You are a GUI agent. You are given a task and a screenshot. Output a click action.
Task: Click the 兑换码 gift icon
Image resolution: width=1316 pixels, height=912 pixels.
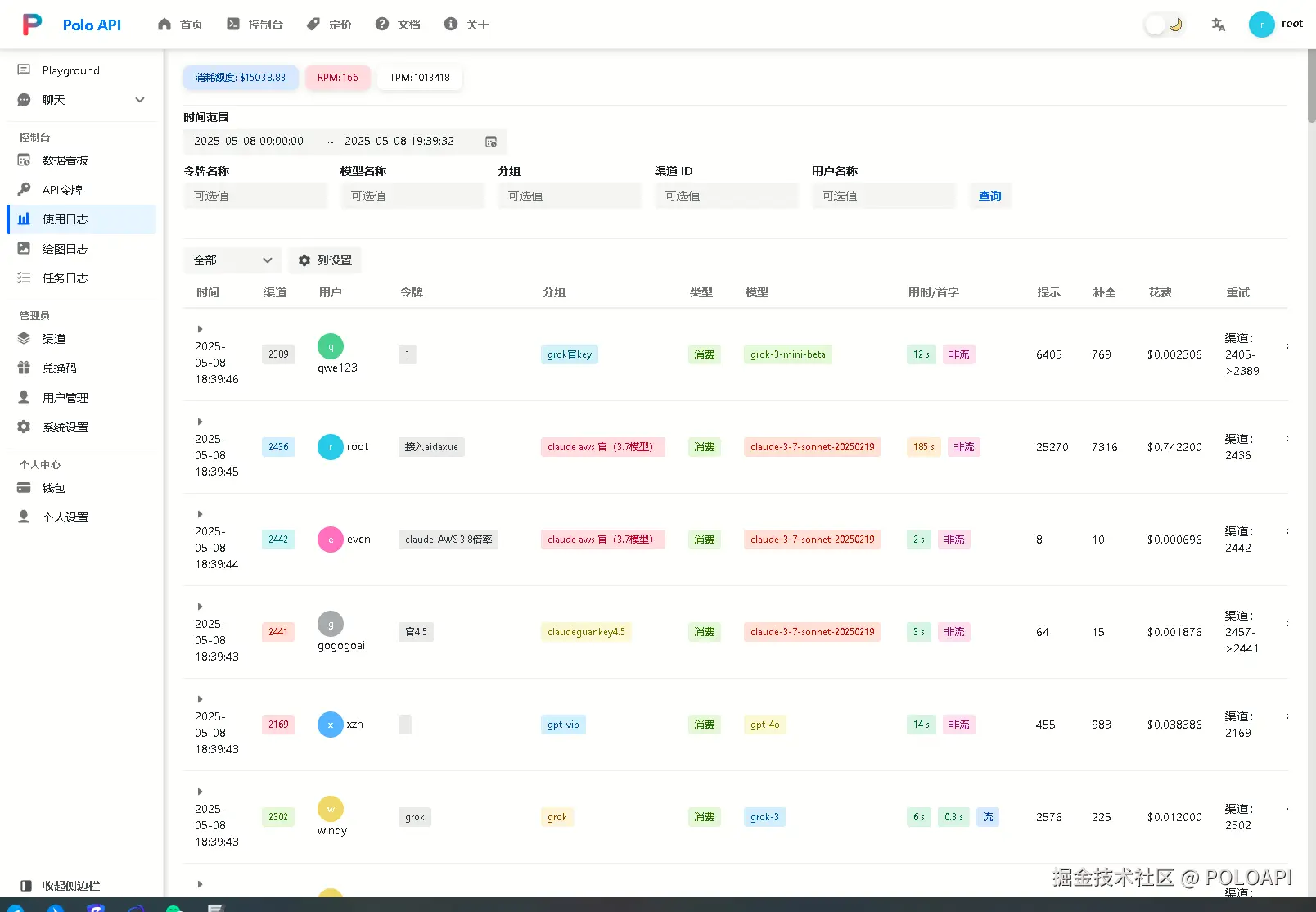[24, 368]
